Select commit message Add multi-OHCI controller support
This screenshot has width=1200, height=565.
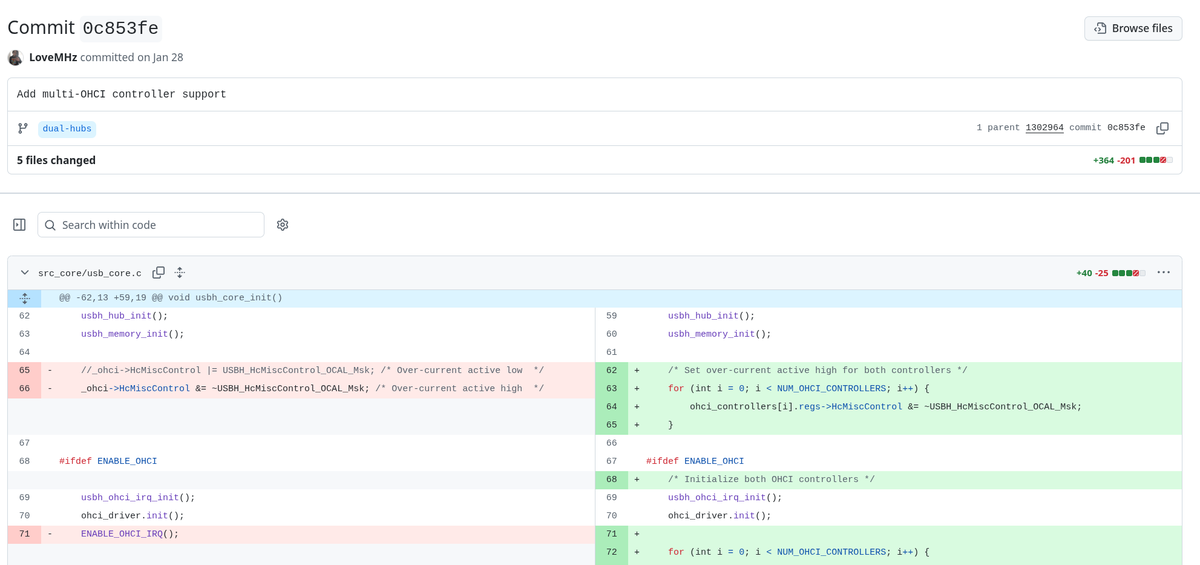click(121, 94)
